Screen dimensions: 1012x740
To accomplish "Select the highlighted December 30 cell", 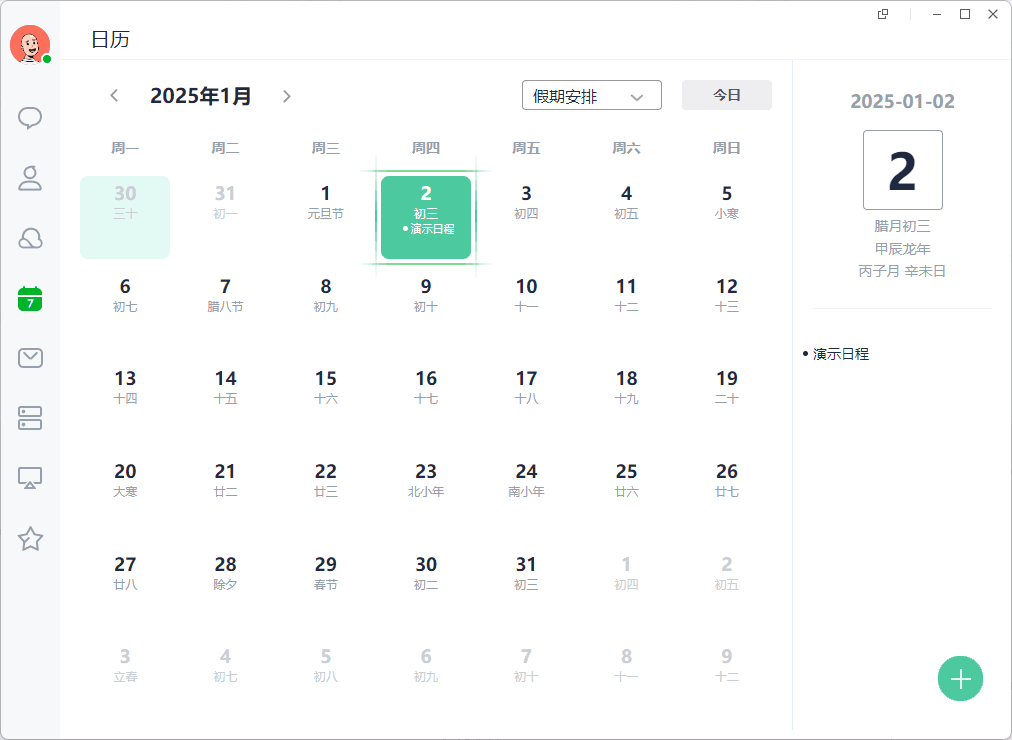I will tap(125, 217).
